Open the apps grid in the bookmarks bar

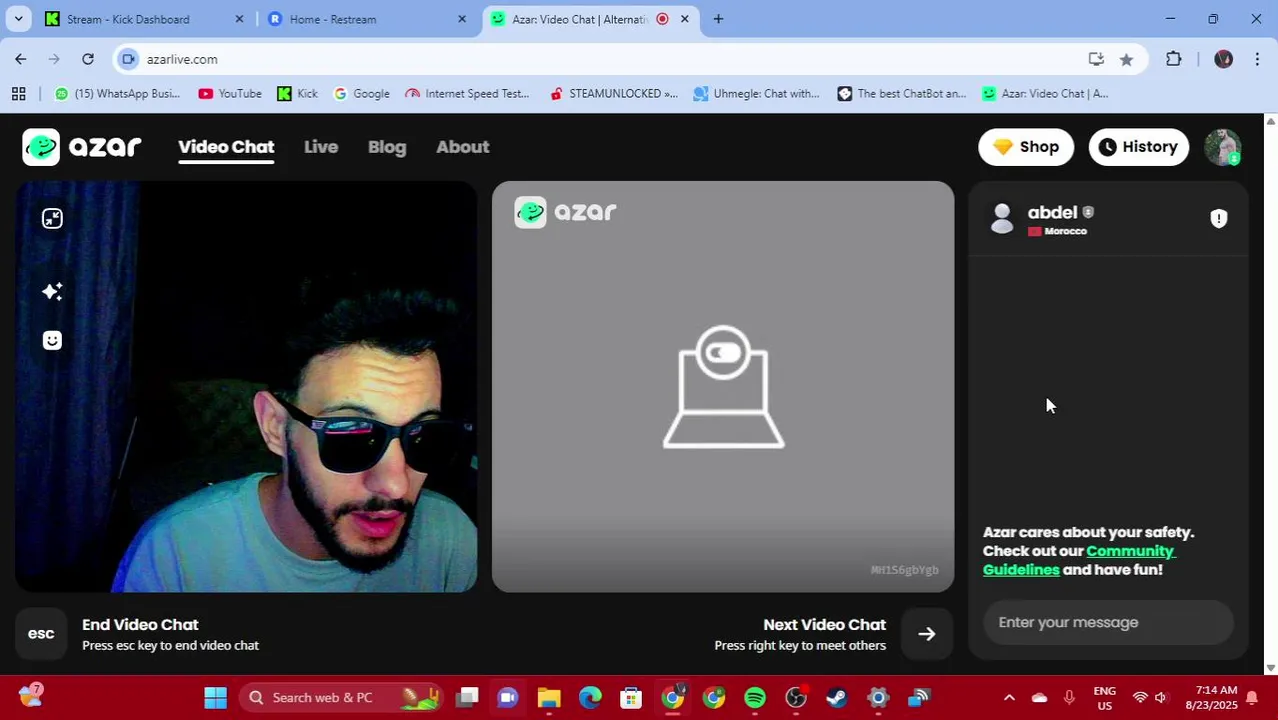coord(18,93)
